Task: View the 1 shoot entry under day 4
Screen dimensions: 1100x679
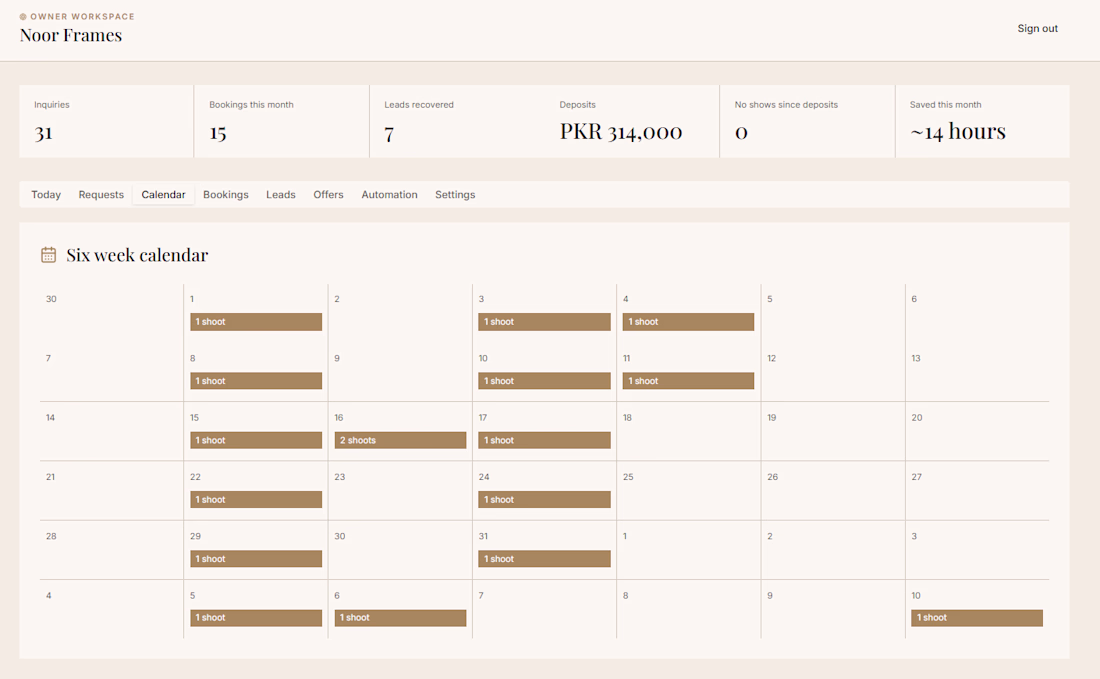Action: click(x=688, y=322)
